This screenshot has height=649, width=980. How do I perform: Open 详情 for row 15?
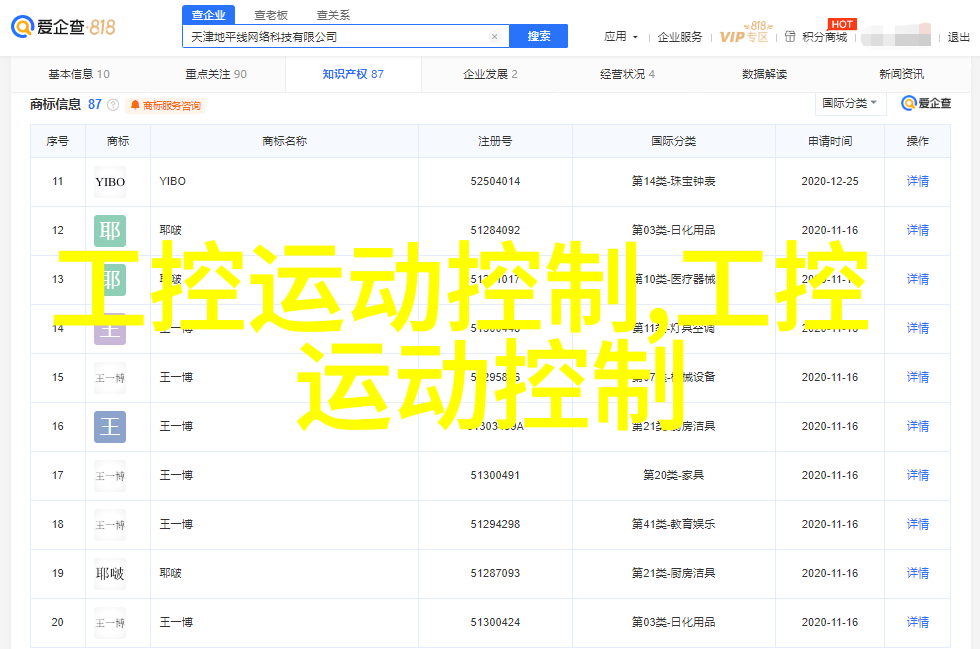918,377
